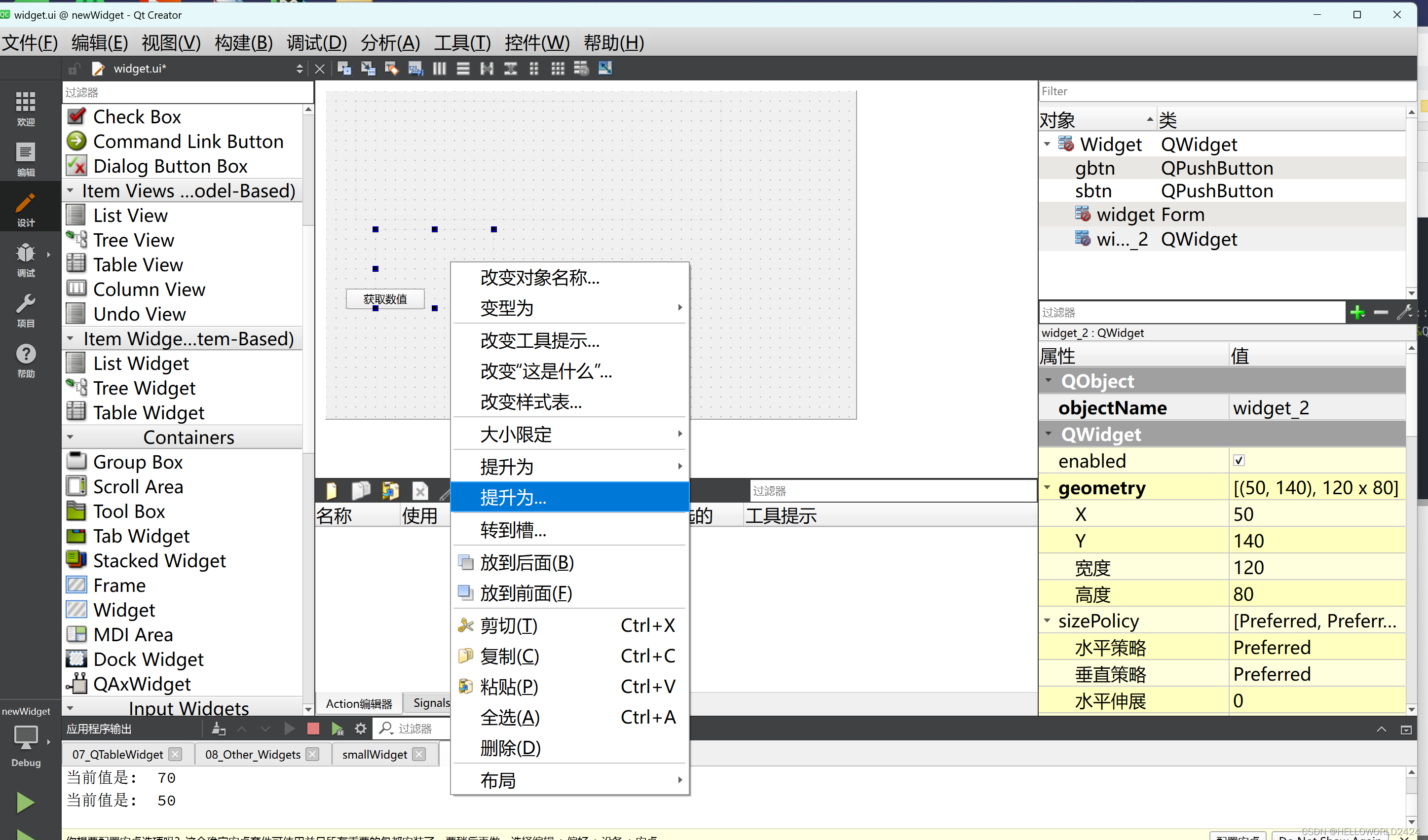
Task: Click the Edit Buddies toolbar icon
Action: pos(392,69)
